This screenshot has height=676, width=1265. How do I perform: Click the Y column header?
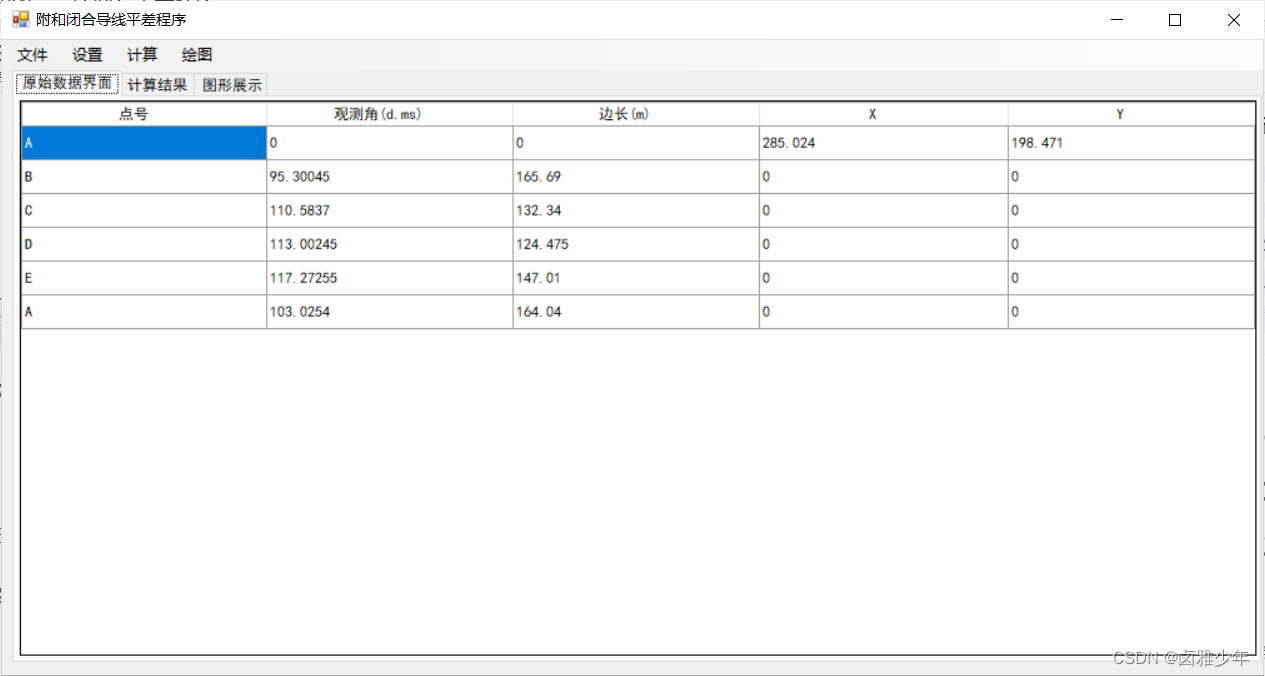click(x=1131, y=114)
